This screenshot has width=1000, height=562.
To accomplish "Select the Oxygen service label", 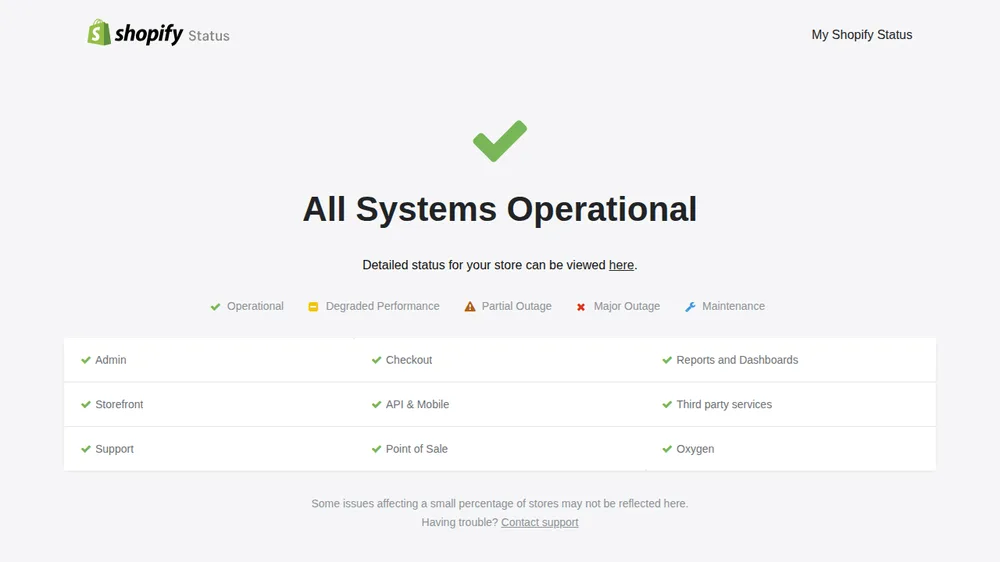I will pos(695,449).
